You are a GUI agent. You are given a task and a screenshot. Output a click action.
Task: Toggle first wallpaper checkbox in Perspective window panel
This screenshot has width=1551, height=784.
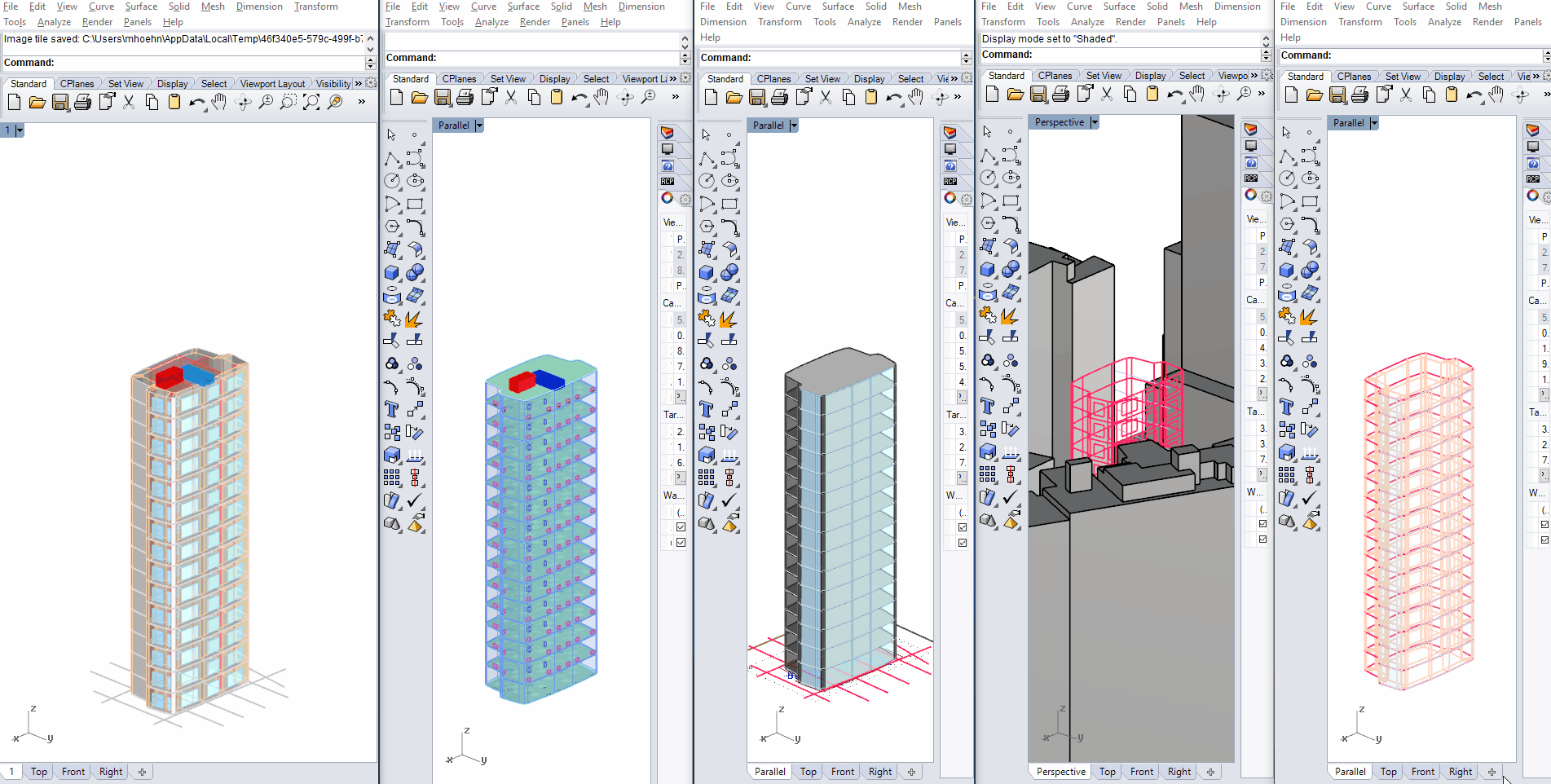click(1262, 523)
